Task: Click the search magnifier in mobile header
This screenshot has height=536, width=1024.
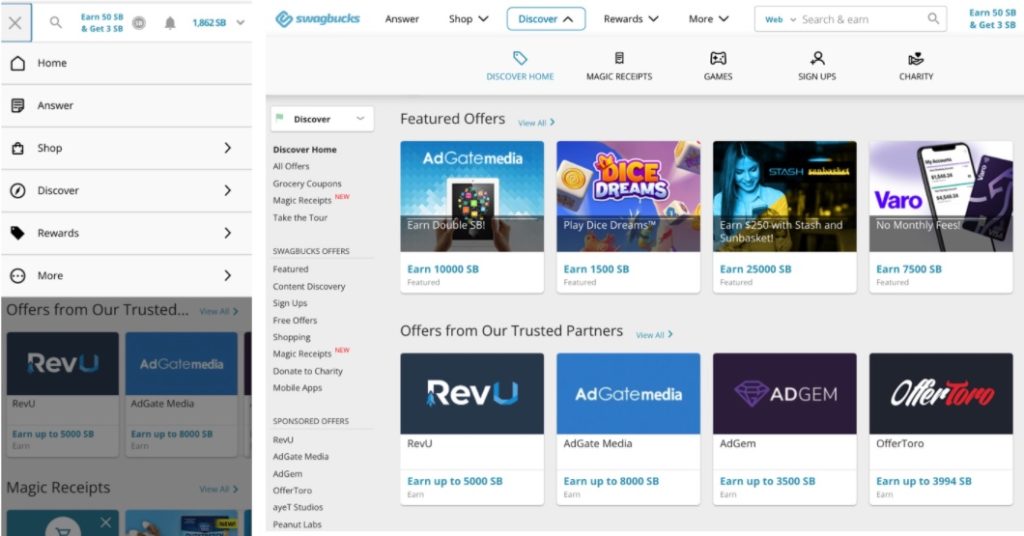Action: point(56,22)
